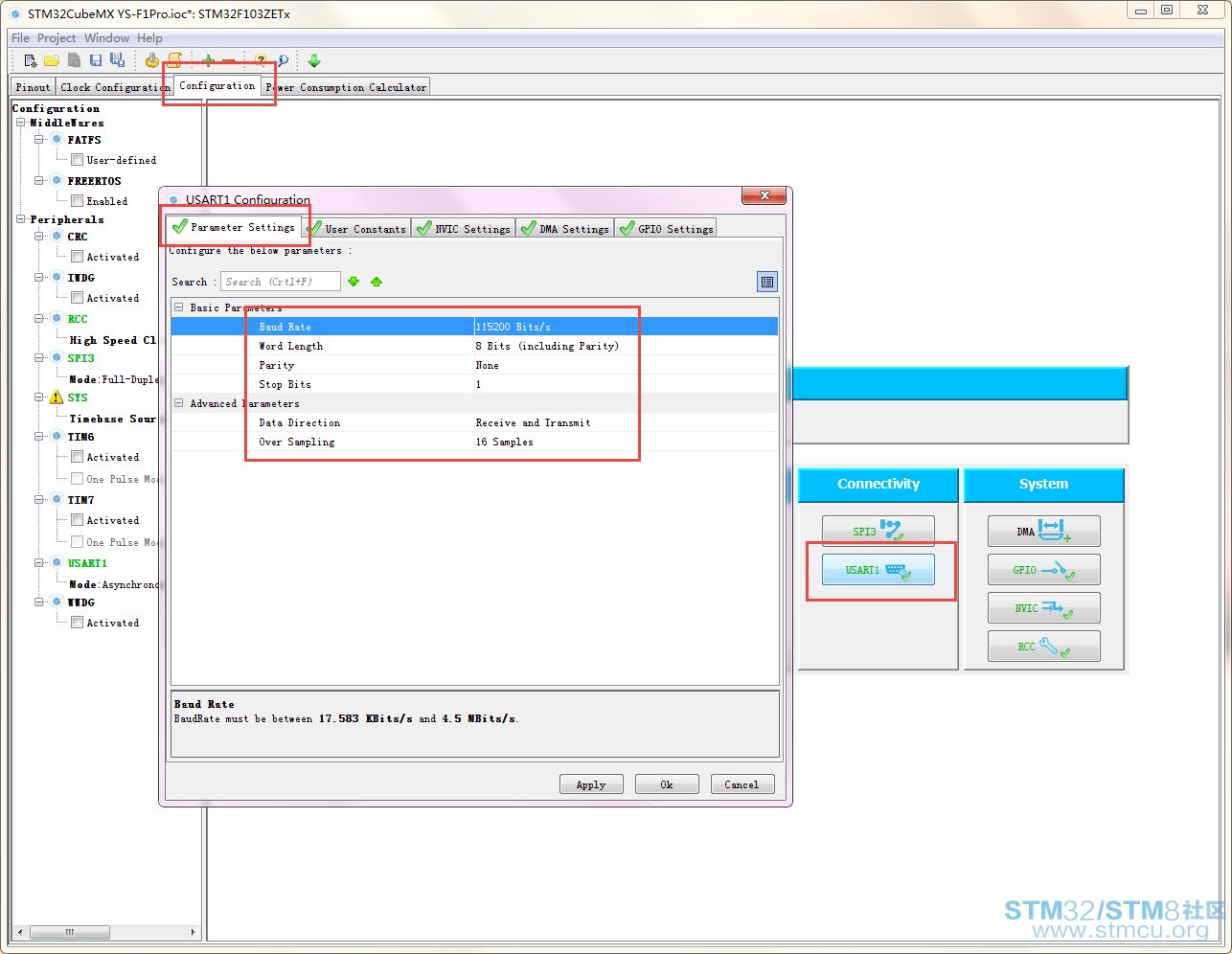The height and width of the screenshot is (954, 1232).
Task: Collapse the RCC tree node
Action: click(40, 319)
